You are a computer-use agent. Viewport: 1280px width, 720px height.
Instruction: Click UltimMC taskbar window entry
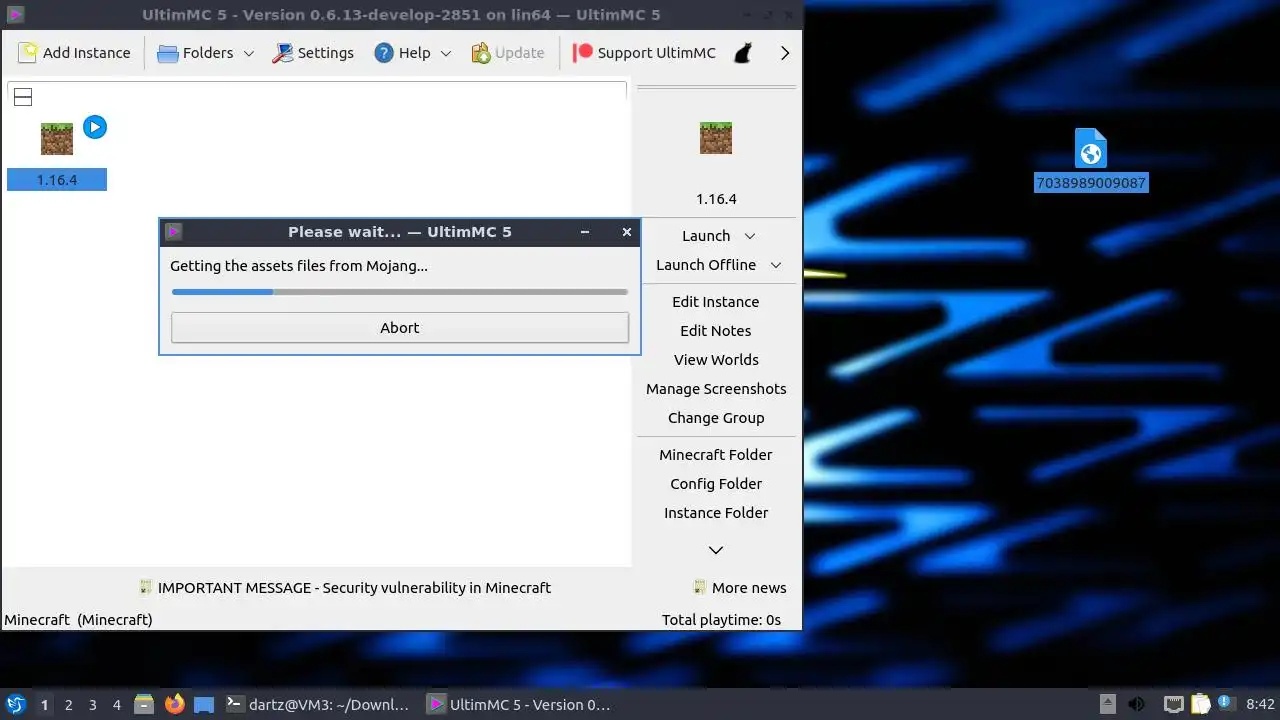518,705
